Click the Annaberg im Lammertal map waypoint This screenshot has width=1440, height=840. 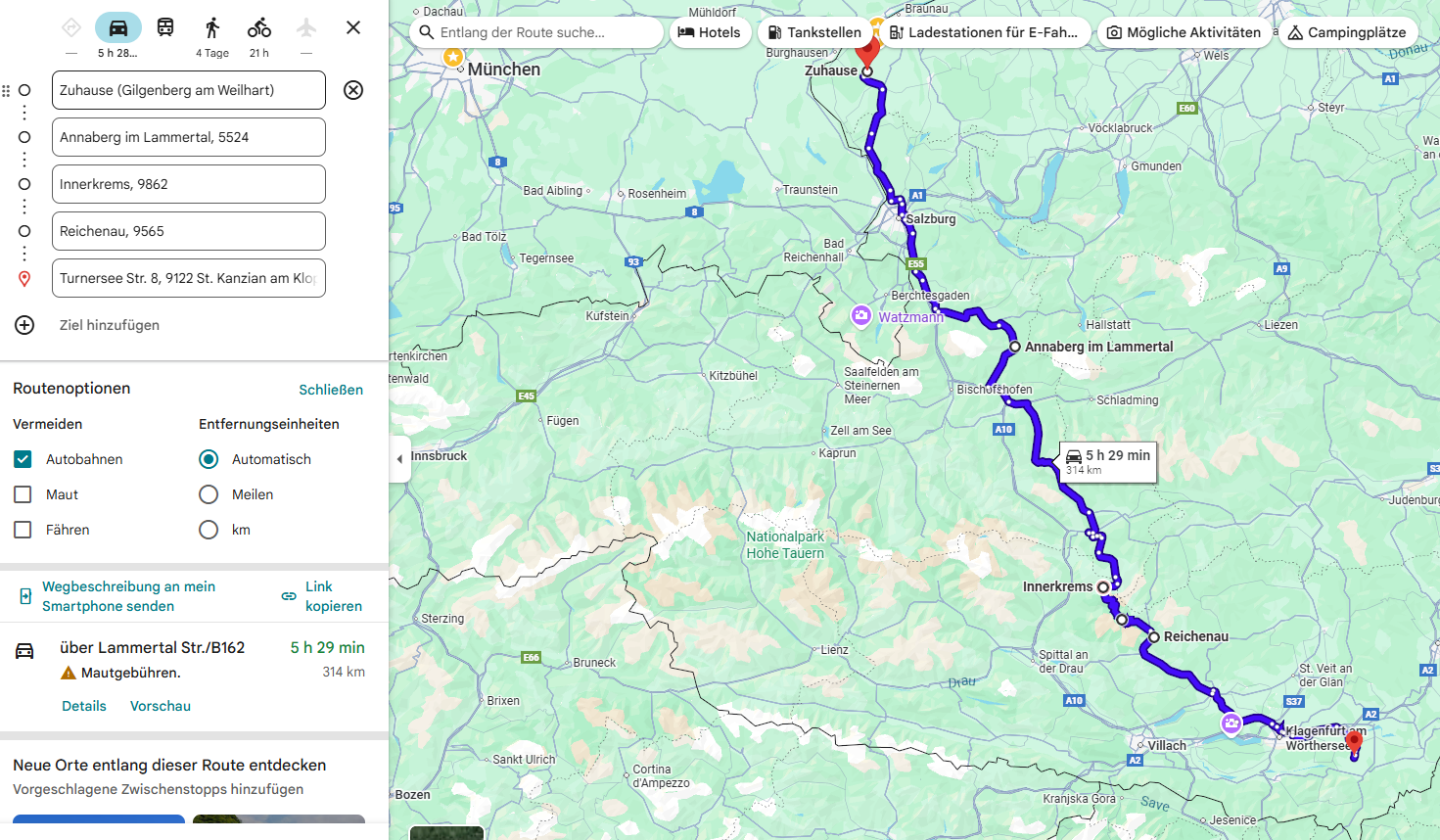[x=1015, y=347]
